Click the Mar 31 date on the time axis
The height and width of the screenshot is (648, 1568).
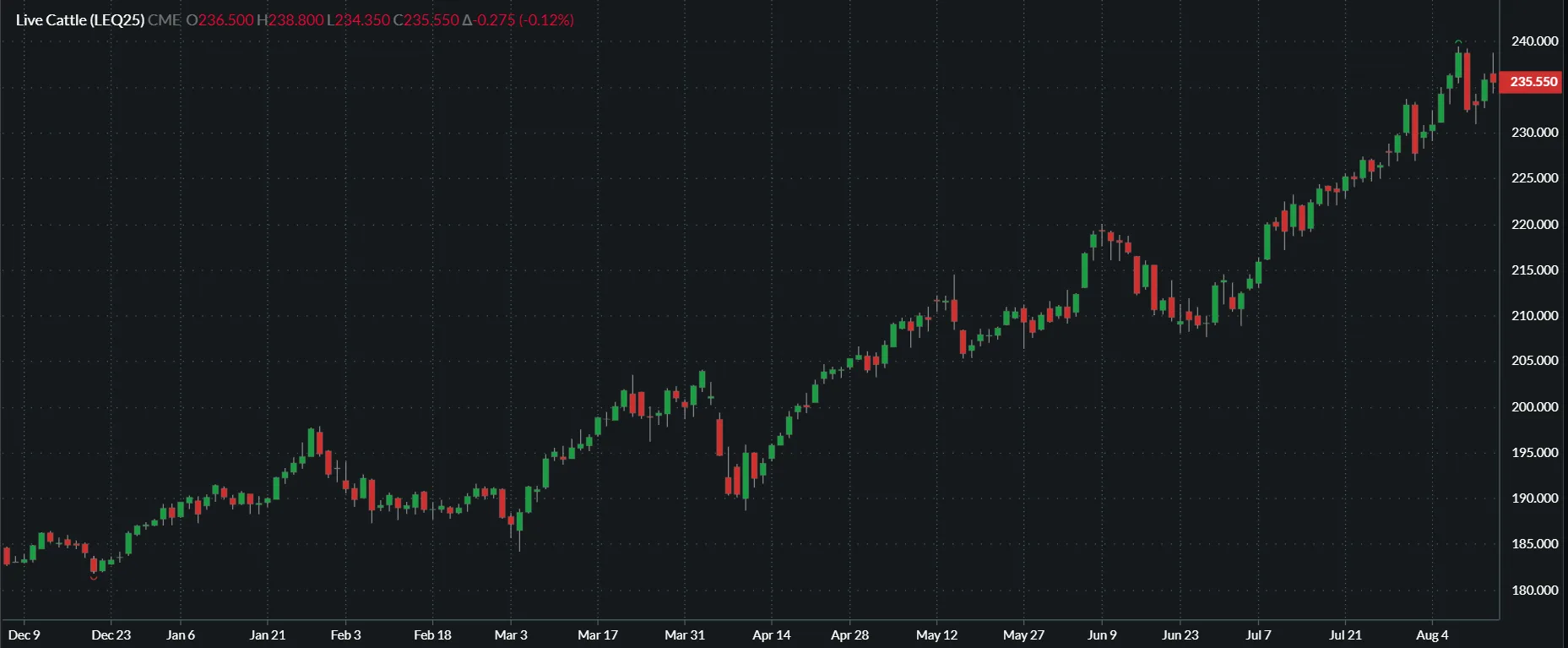click(684, 635)
